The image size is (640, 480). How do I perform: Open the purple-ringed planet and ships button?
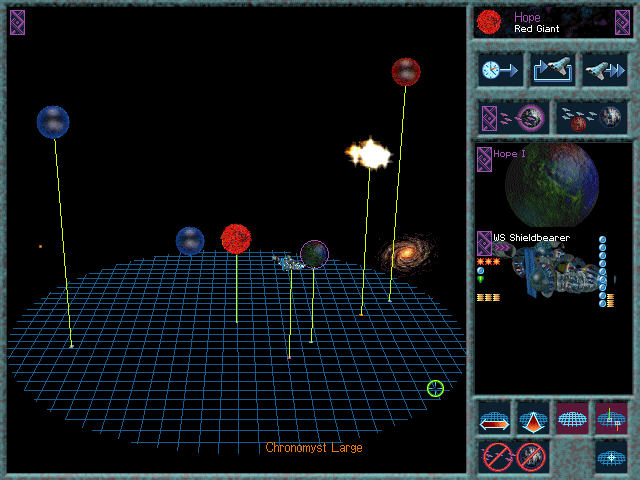(x=514, y=118)
